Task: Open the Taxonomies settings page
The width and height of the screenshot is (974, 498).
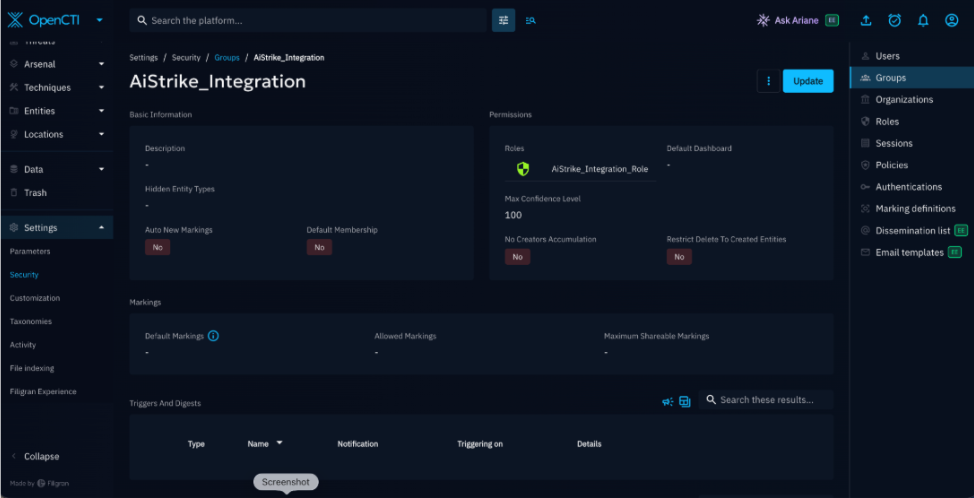Action: [30, 322]
